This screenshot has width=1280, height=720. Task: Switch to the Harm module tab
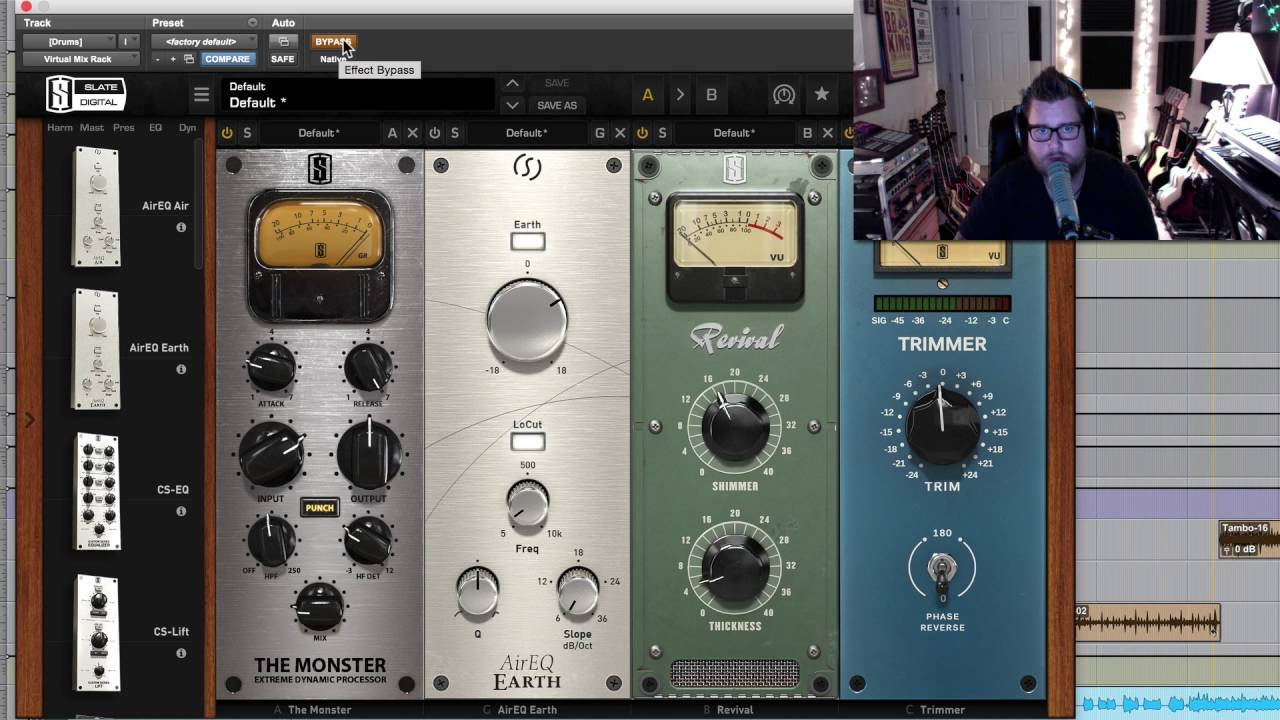pos(60,128)
